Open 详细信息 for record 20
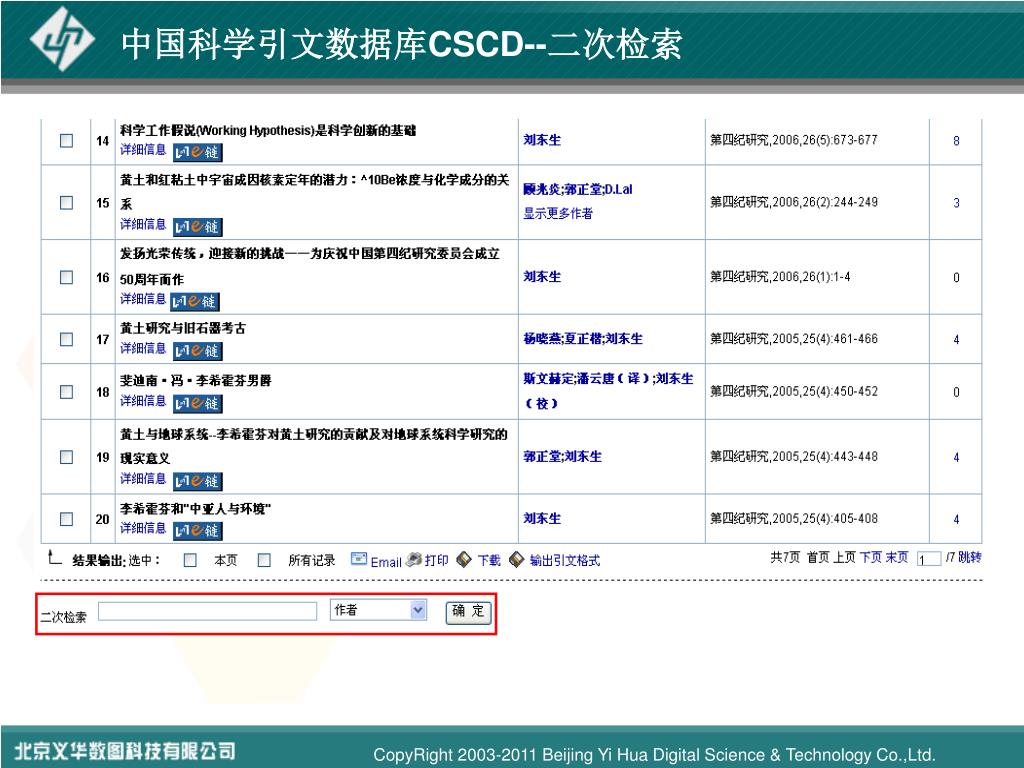Image resolution: width=1024 pixels, height=768 pixels. point(143,528)
